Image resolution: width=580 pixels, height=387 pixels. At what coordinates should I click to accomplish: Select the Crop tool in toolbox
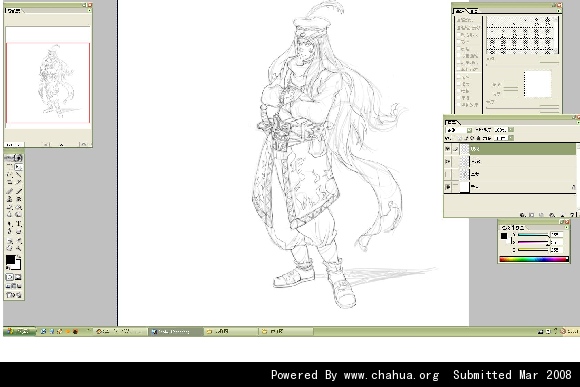[x=10, y=182]
